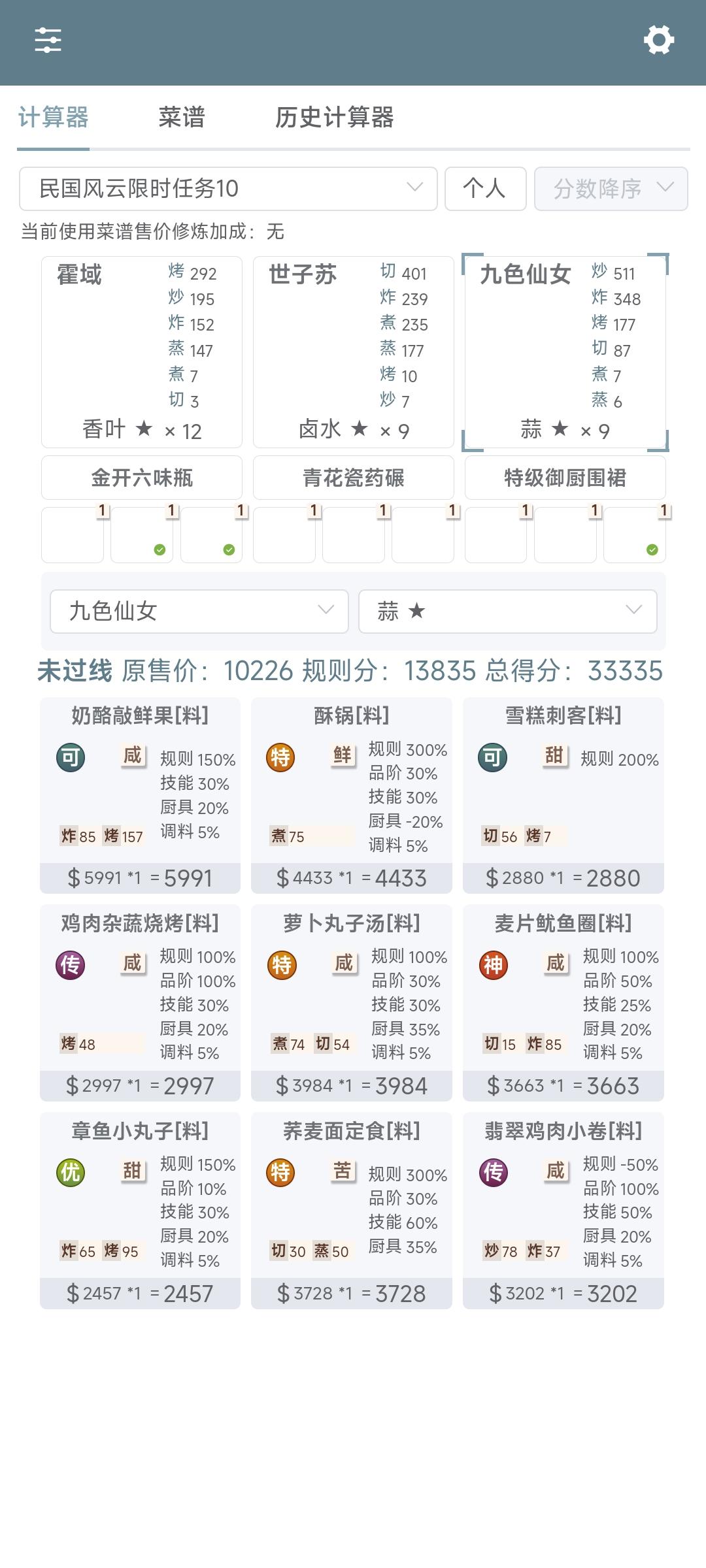Open the 蒜 ★ condiment dropdown
The height and width of the screenshot is (1568, 706).
[508, 612]
